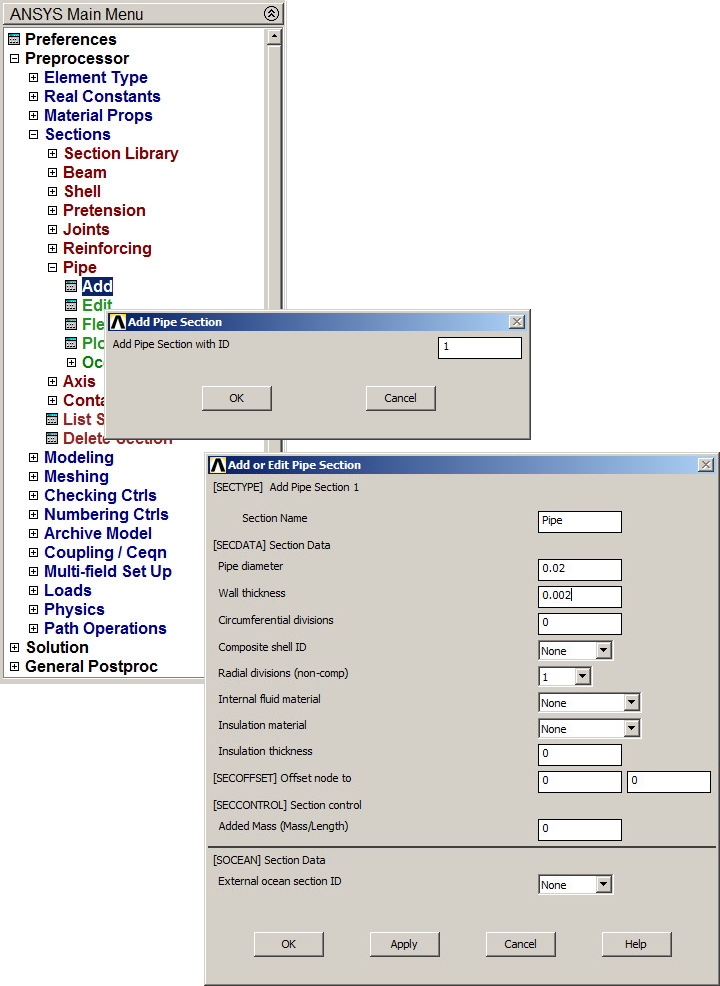The width and height of the screenshot is (720, 986).
Task: Expand Element Type node
Action: (33, 77)
